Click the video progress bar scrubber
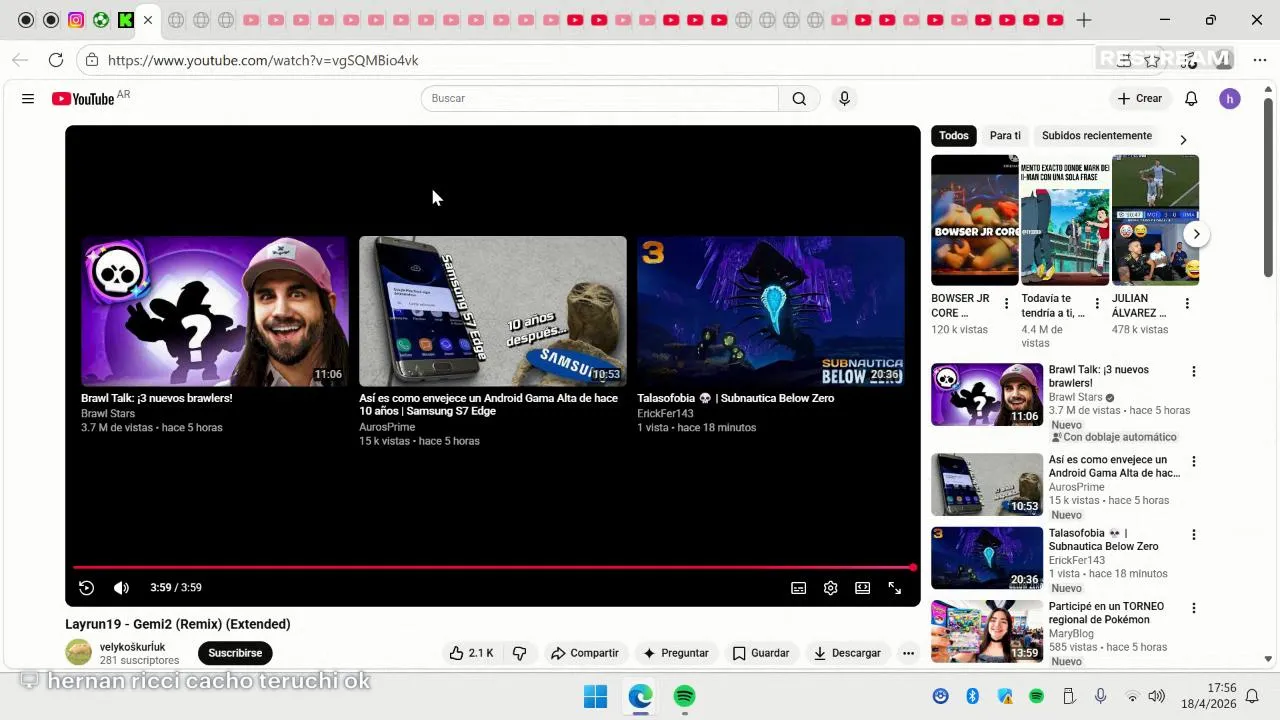Image resolution: width=1280 pixels, height=720 pixels. [912, 567]
